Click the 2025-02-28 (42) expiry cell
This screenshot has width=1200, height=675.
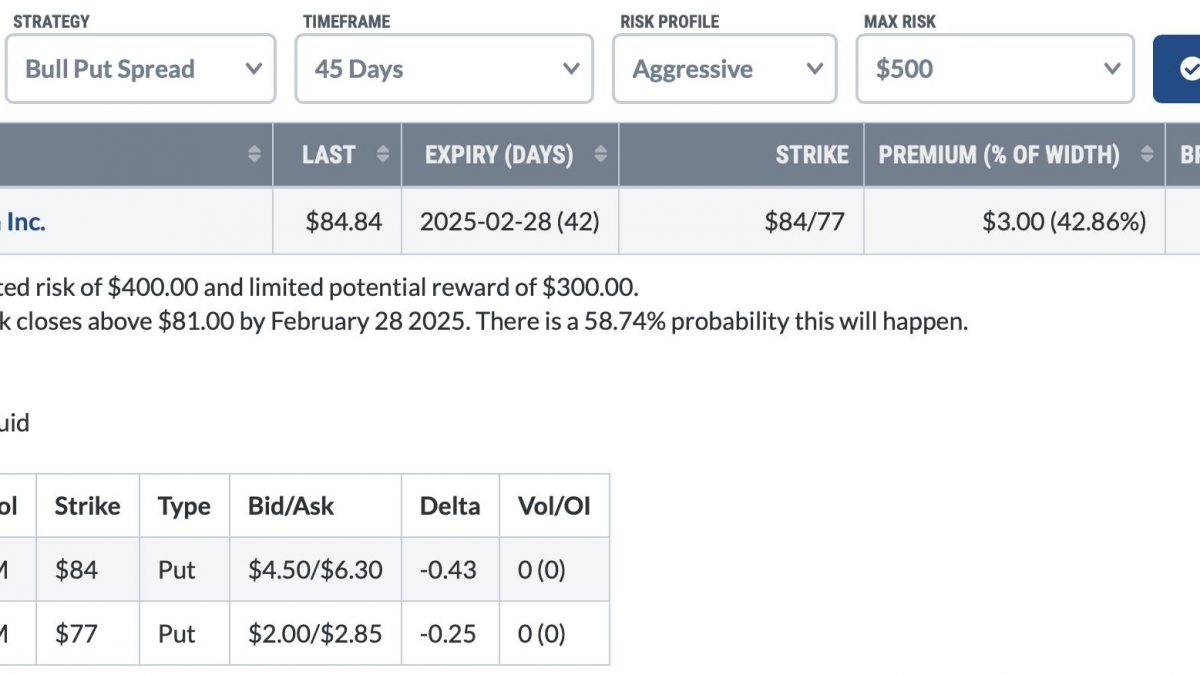pyautogui.click(x=510, y=221)
